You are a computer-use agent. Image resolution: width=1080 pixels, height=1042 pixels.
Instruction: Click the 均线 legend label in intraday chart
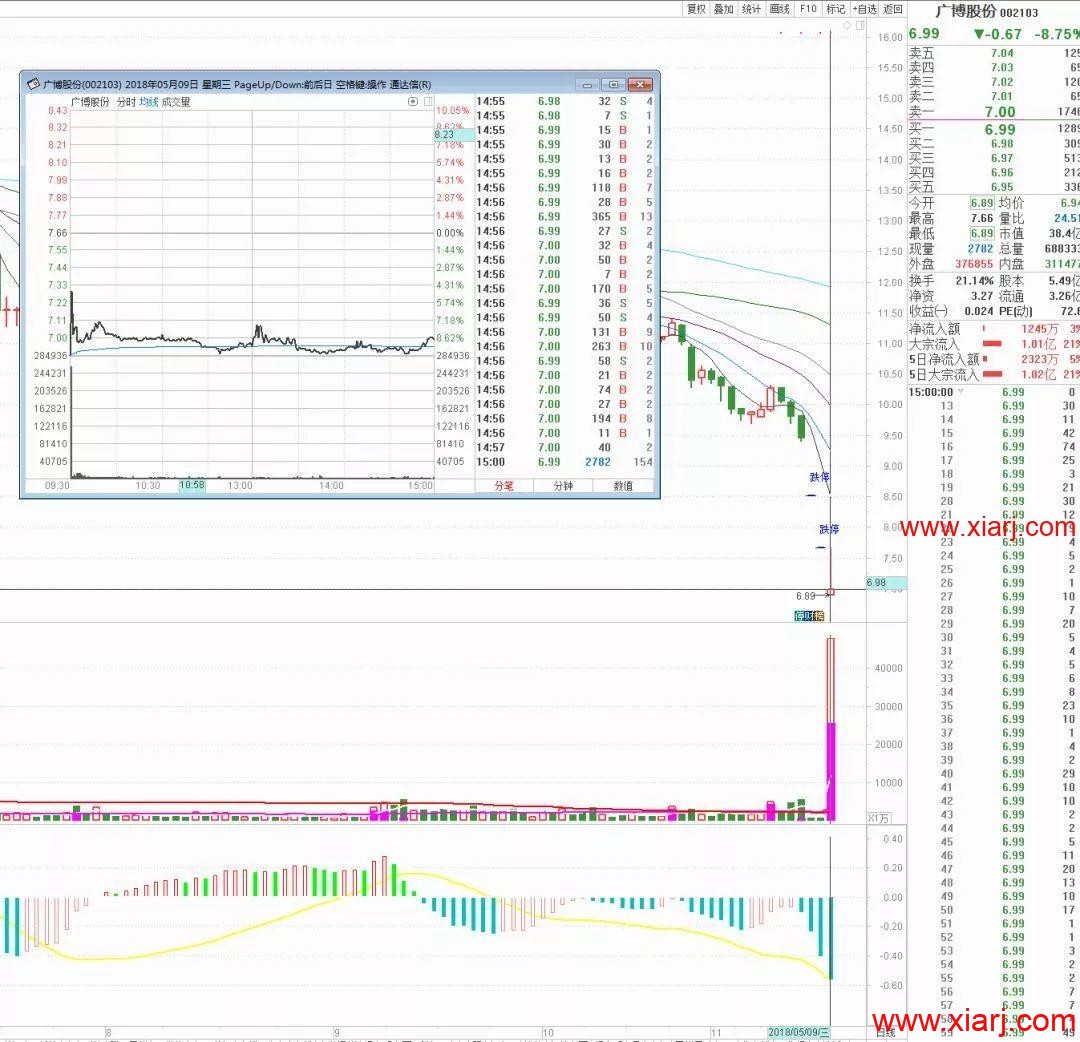(x=149, y=102)
